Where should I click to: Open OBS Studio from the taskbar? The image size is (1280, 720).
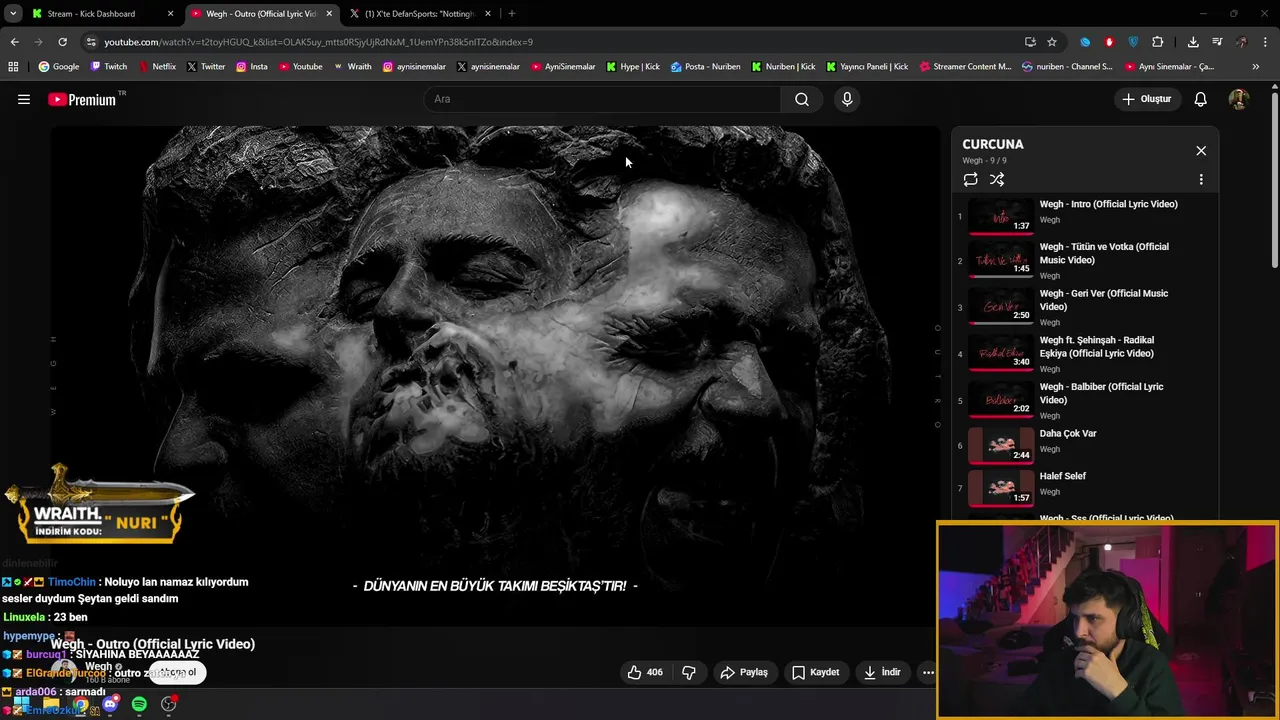tap(169, 704)
